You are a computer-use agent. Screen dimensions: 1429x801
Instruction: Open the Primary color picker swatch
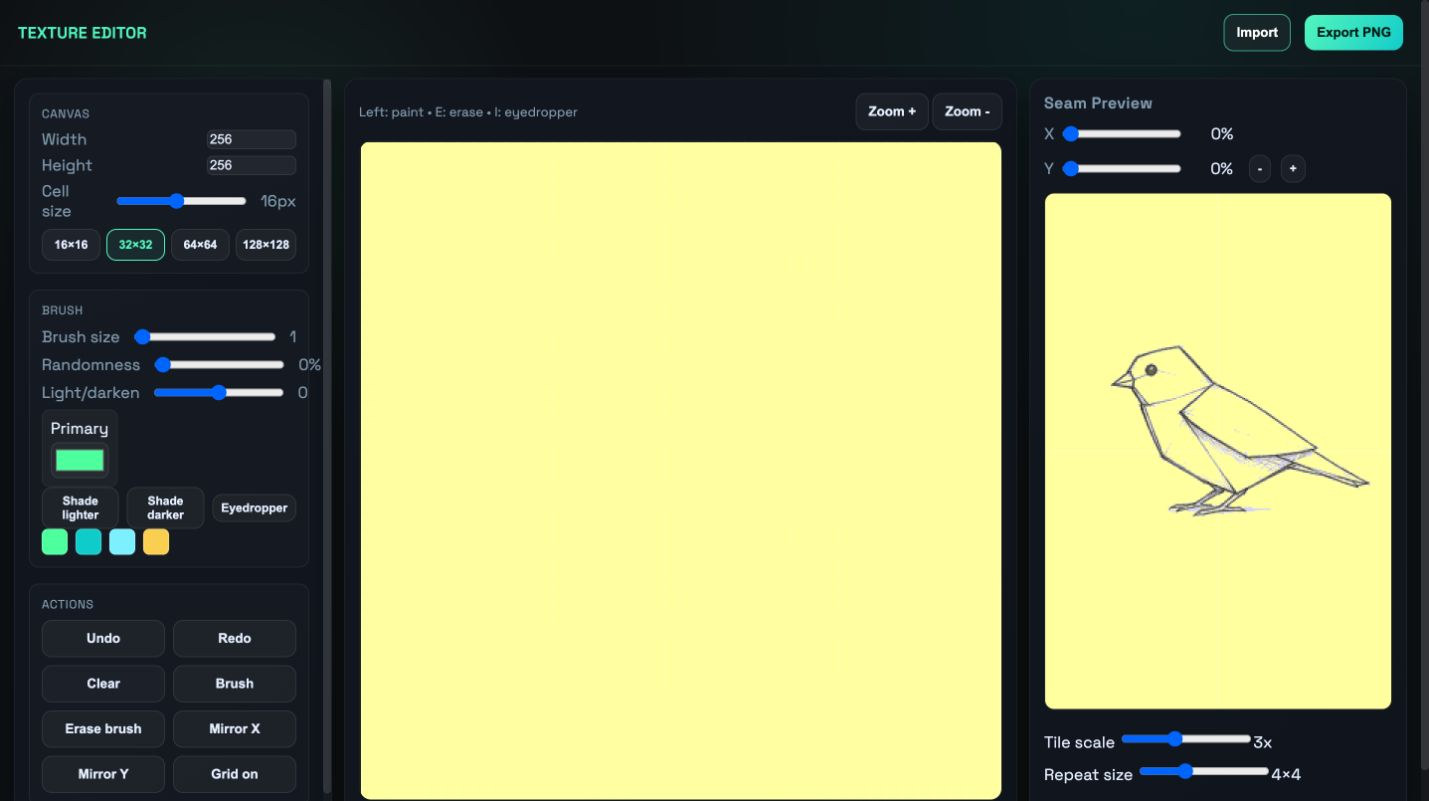tap(80, 460)
